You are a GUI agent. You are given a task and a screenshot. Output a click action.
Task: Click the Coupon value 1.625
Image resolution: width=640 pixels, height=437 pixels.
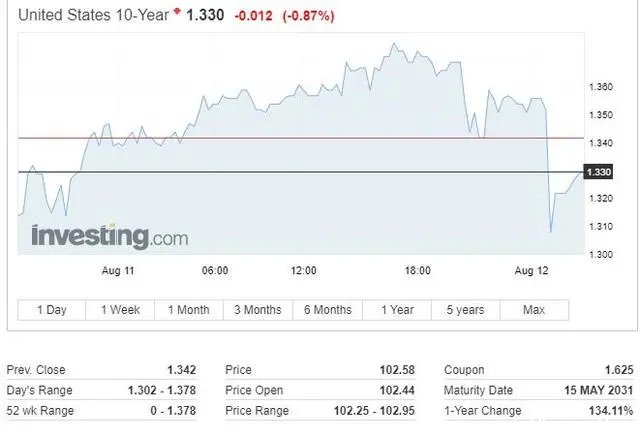(x=619, y=370)
